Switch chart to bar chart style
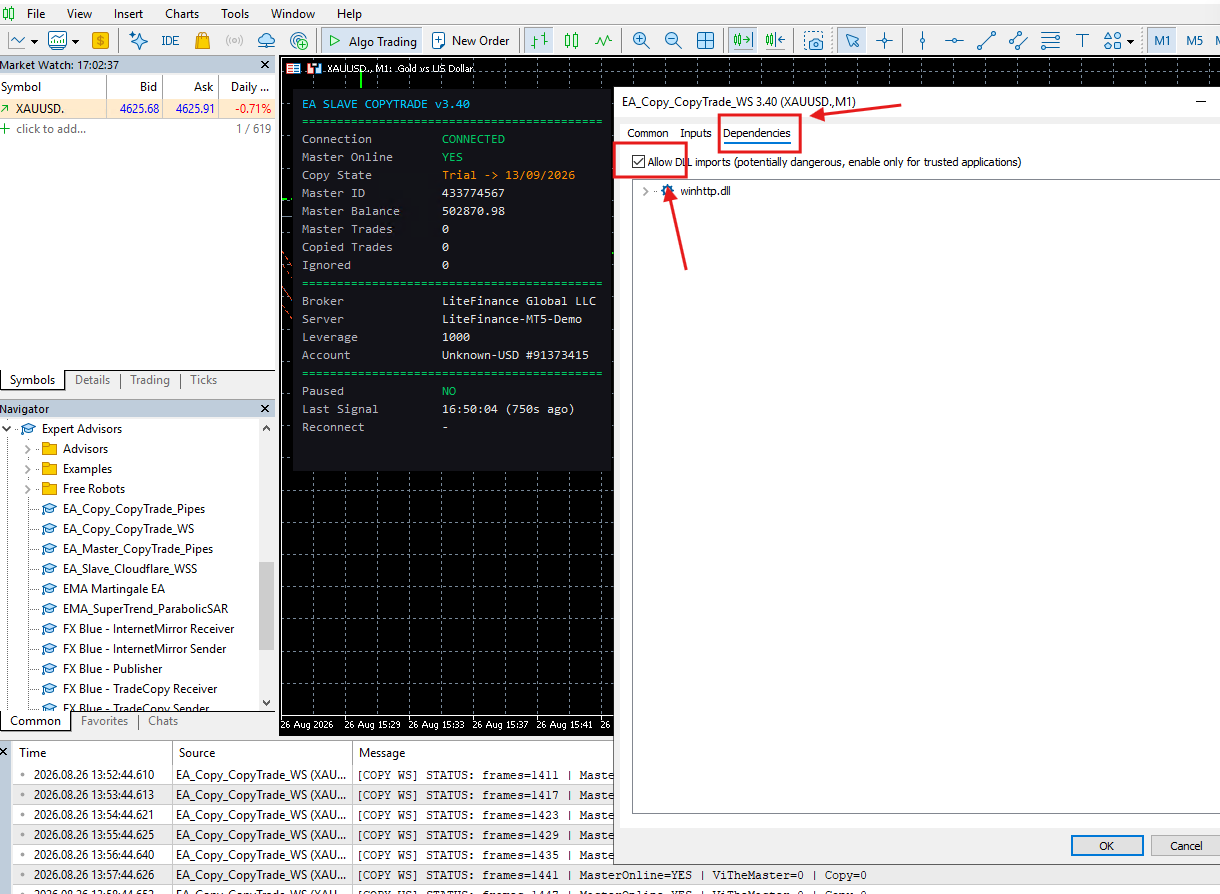This screenshot has width=1220, height=894. tap(540, 41)
